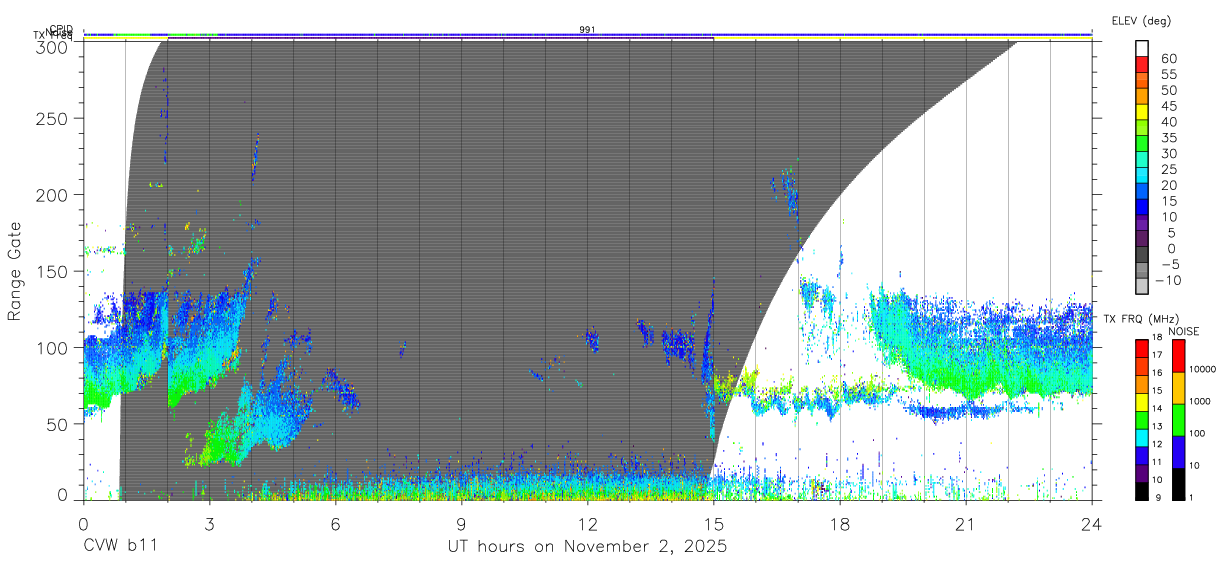Click the "30" label on ELEV scale
Image resolution: width=1228 pixels, height=567 pixels.
(1168, 153)
